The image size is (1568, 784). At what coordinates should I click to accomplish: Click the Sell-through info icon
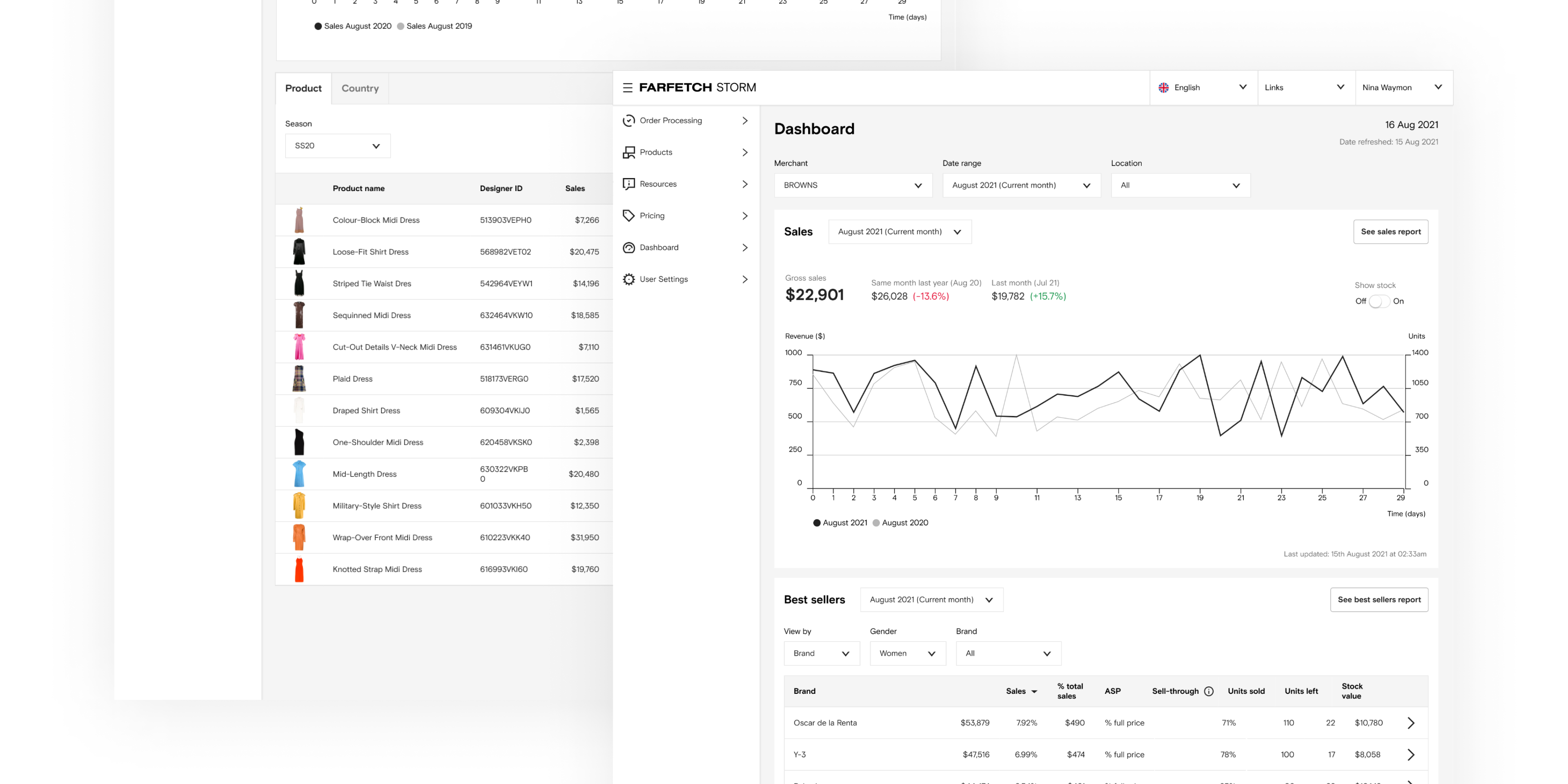pos(1209,691)
